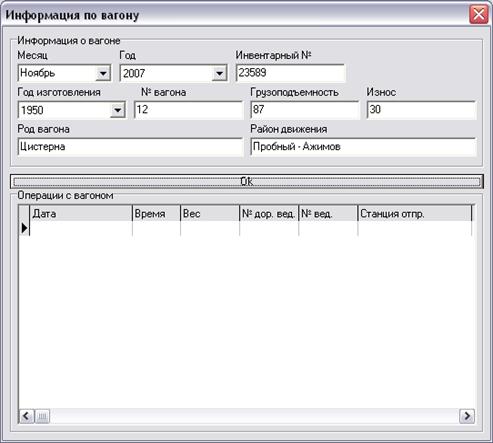Click the Время column header
The height and width of the screenshot is (443, 493).
[x=156, y=213]
